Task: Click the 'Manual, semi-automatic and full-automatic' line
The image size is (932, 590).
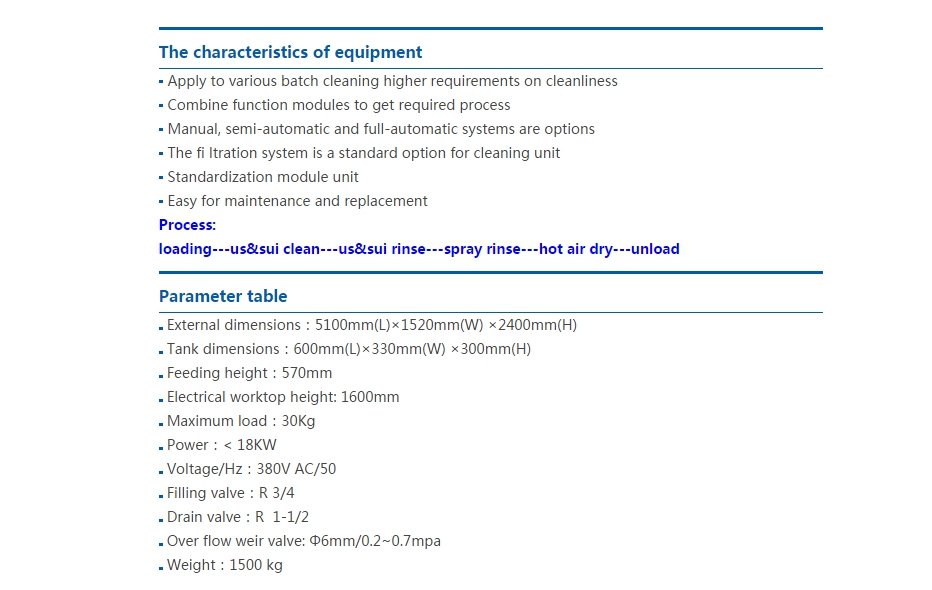Action: 381,129
